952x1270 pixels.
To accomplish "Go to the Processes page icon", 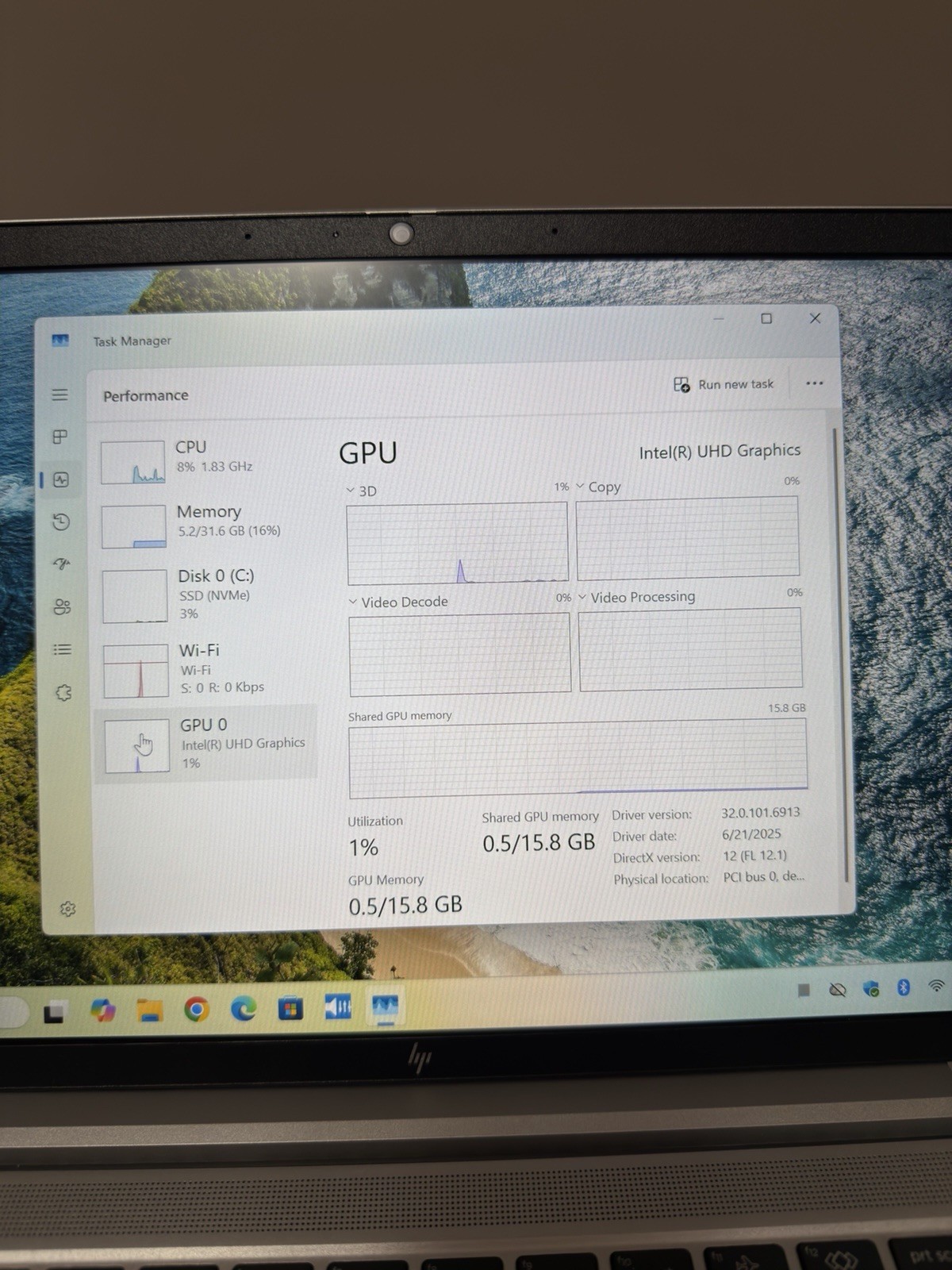I will (60, 437).
